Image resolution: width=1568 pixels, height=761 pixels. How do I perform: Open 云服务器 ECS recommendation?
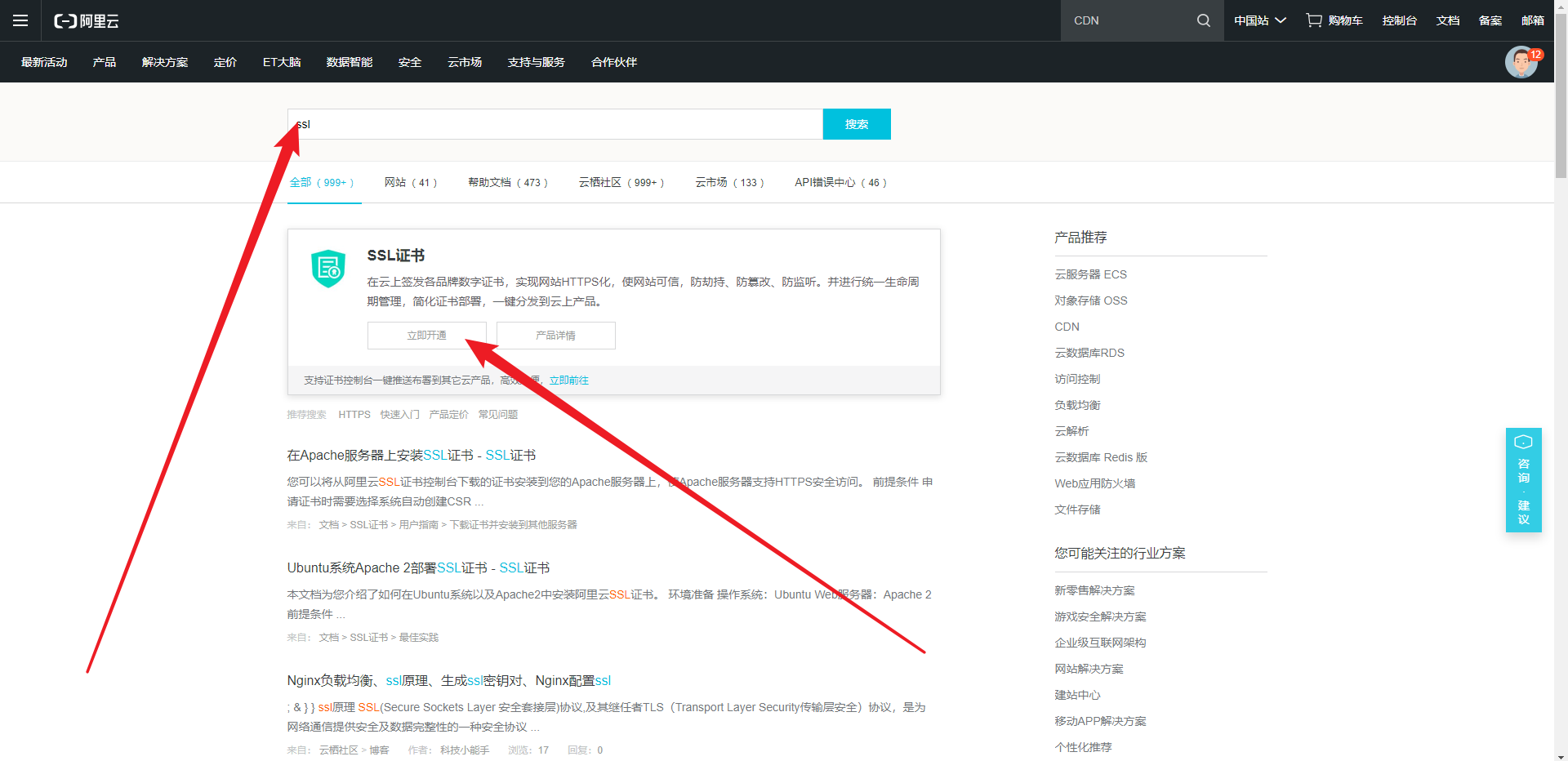pos(1090,274)
